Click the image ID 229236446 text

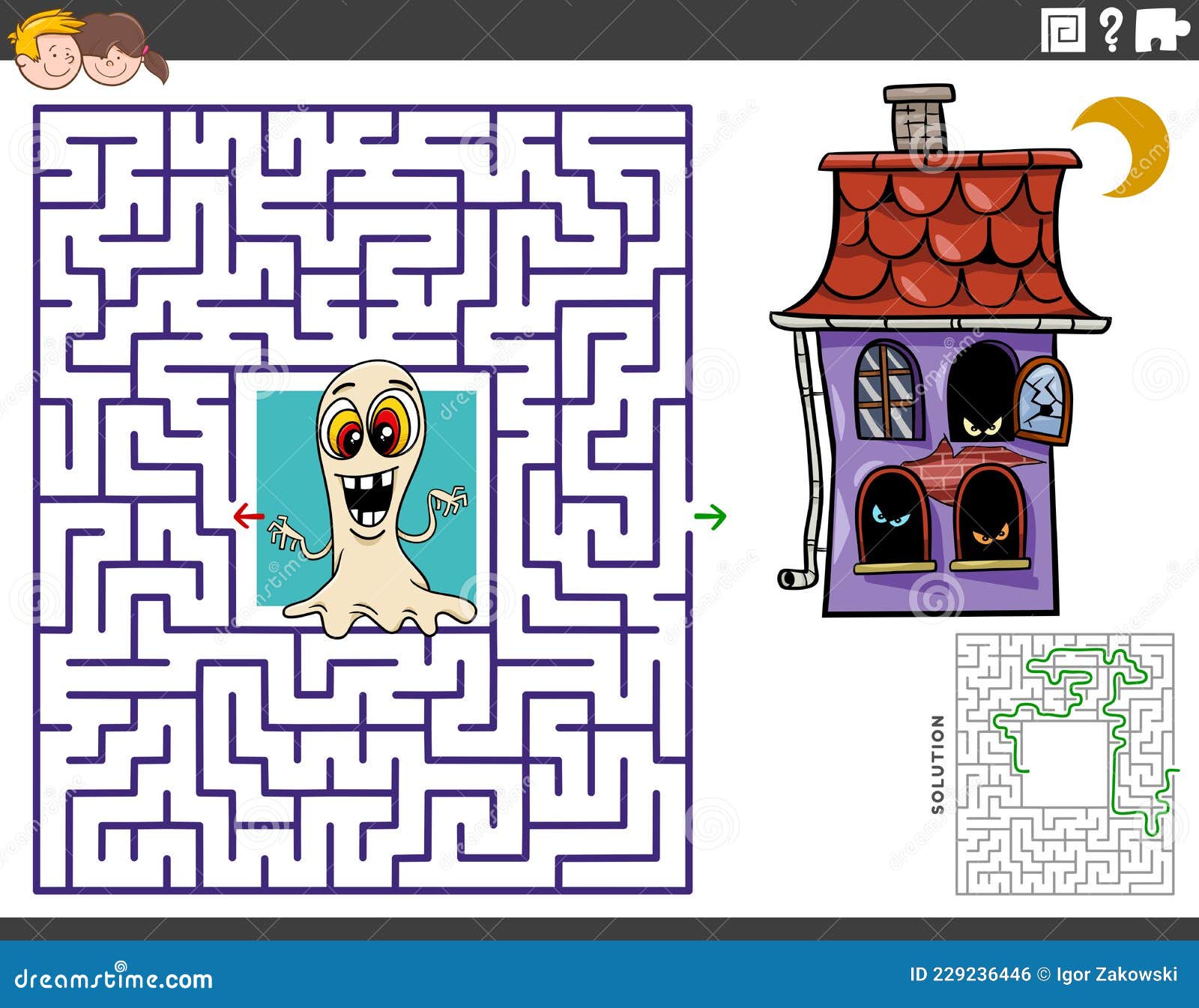(970, 974)
